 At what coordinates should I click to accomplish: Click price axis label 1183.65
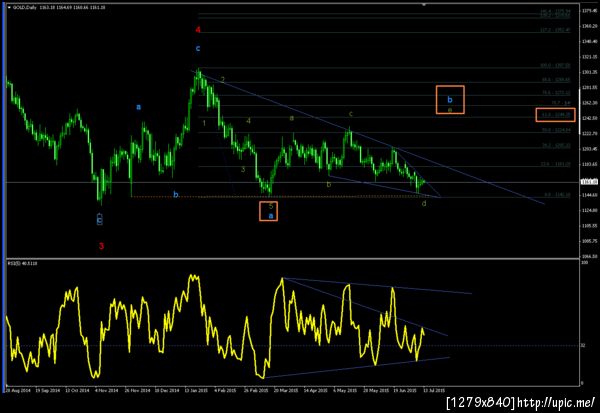click(590, 164)
